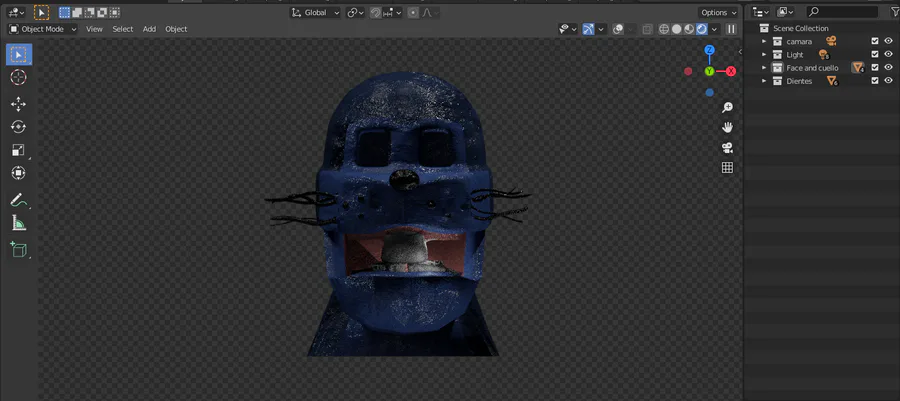
Task: Select the Select Box tool
Action: [19, 55]
